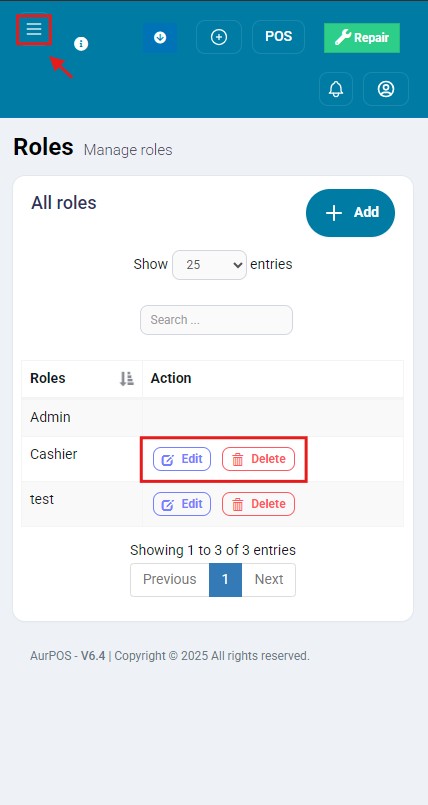Click the white info circle icon
This screenshot has width=428, height=805.
point(81,44)
